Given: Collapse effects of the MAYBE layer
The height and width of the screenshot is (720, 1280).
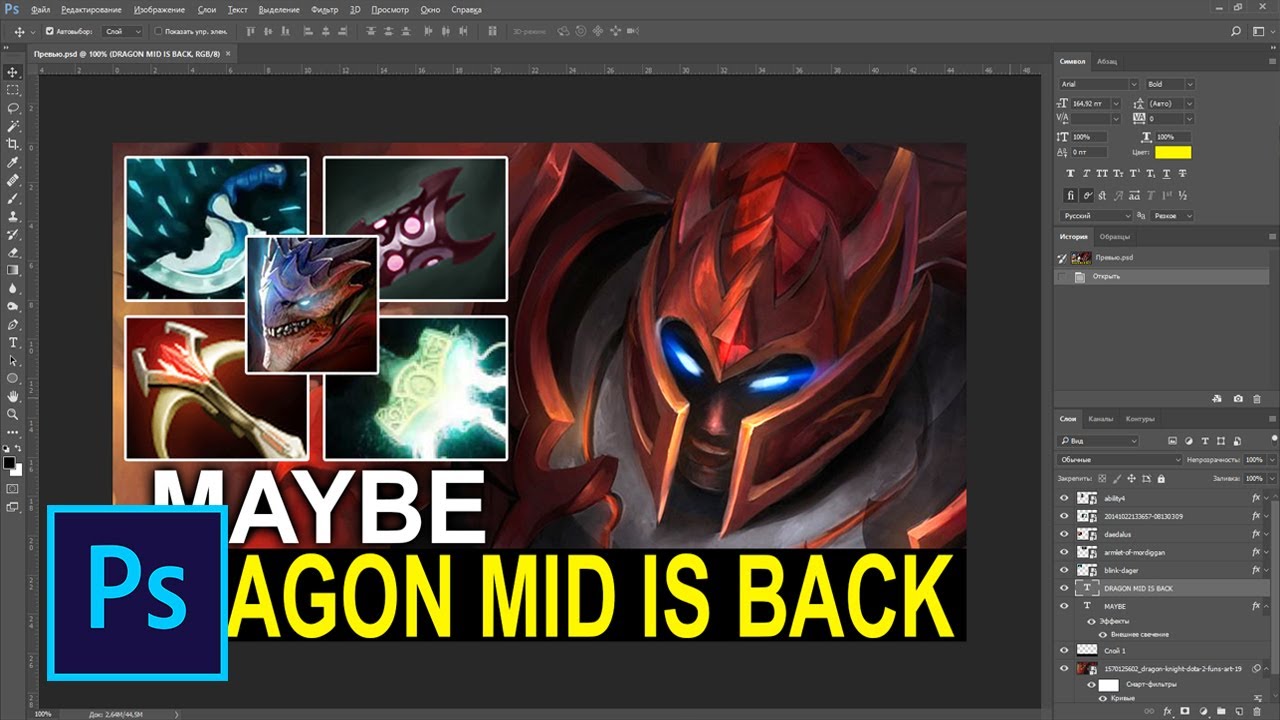Looking at the screenshot, I should pos(1267,606).
